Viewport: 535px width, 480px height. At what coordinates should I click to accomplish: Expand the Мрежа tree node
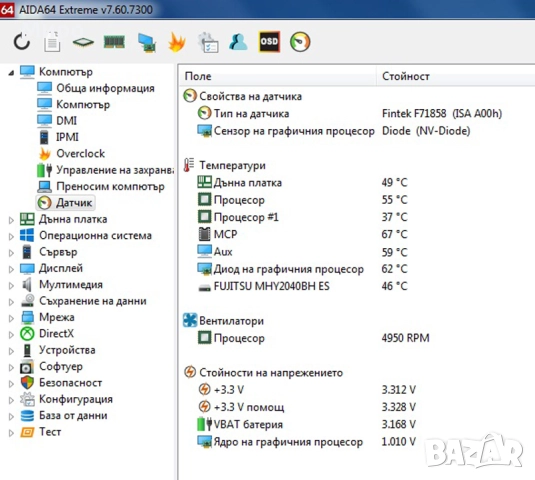tap(11, 318)
